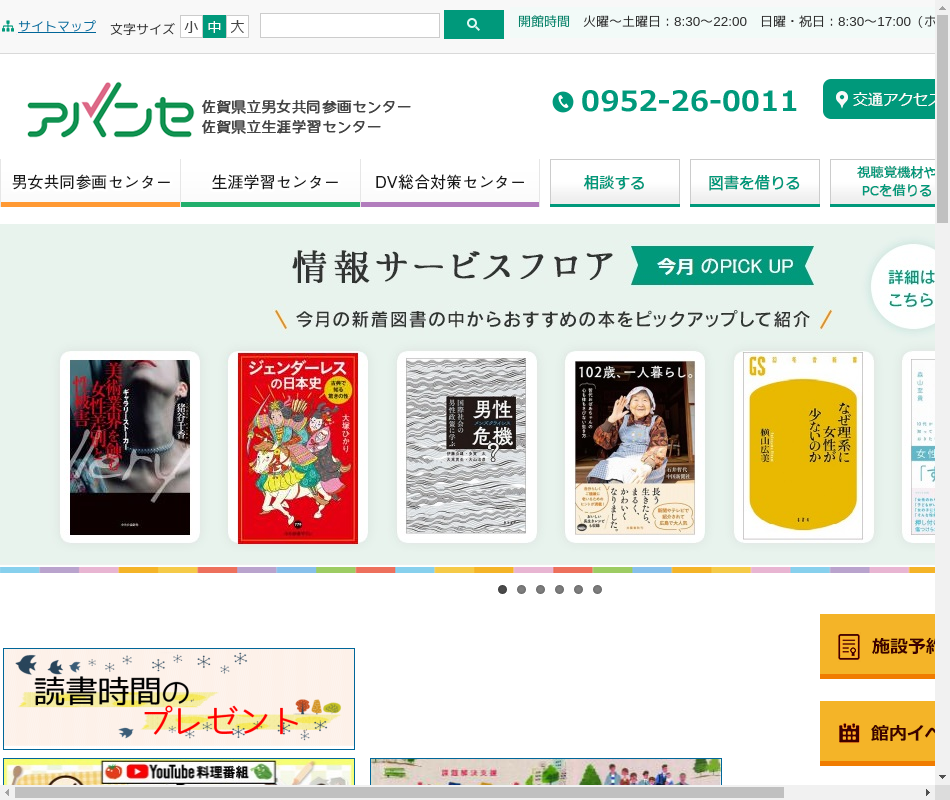Select the last carousel dot indicator
This screenshot has height=800, width=950.
click(598, 590)
